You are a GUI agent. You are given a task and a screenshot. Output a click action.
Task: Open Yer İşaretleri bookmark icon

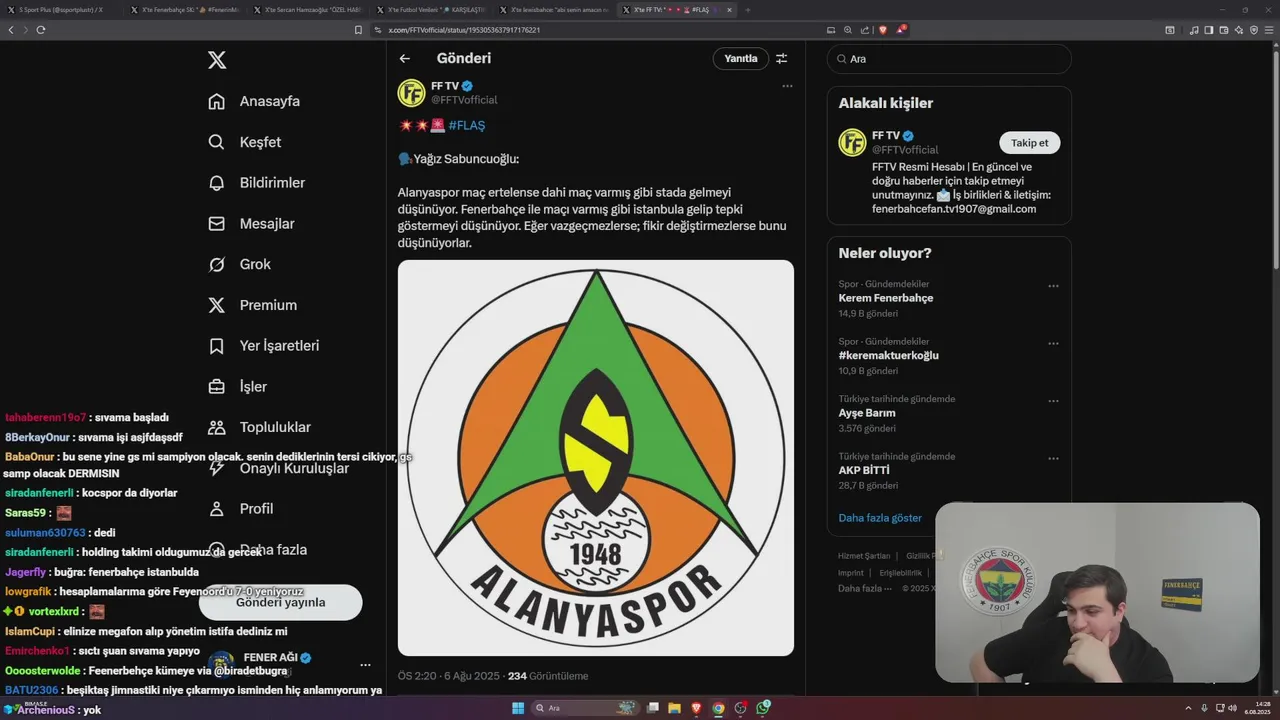[216, 346]
